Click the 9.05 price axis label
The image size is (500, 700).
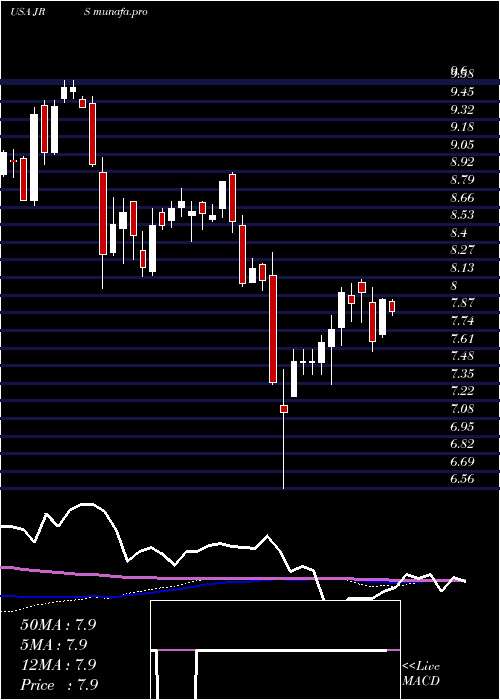pyautogui.click(x=462, y=145)
